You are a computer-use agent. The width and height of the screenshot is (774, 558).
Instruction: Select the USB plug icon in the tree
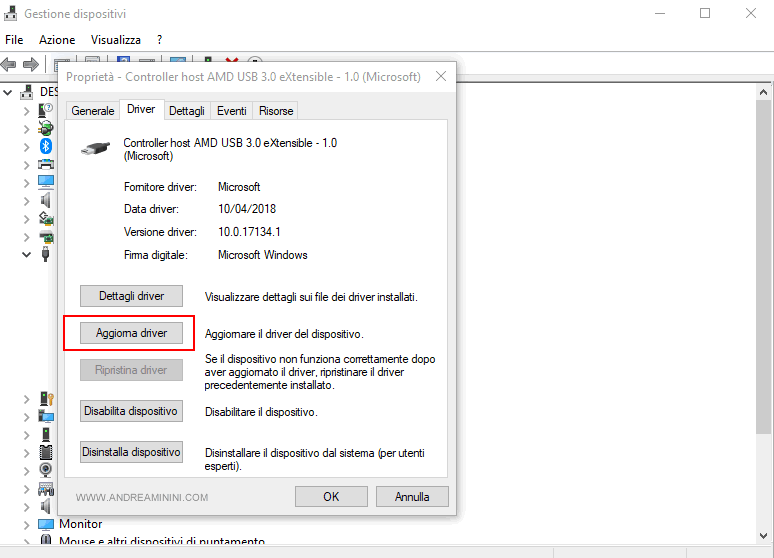45,255
